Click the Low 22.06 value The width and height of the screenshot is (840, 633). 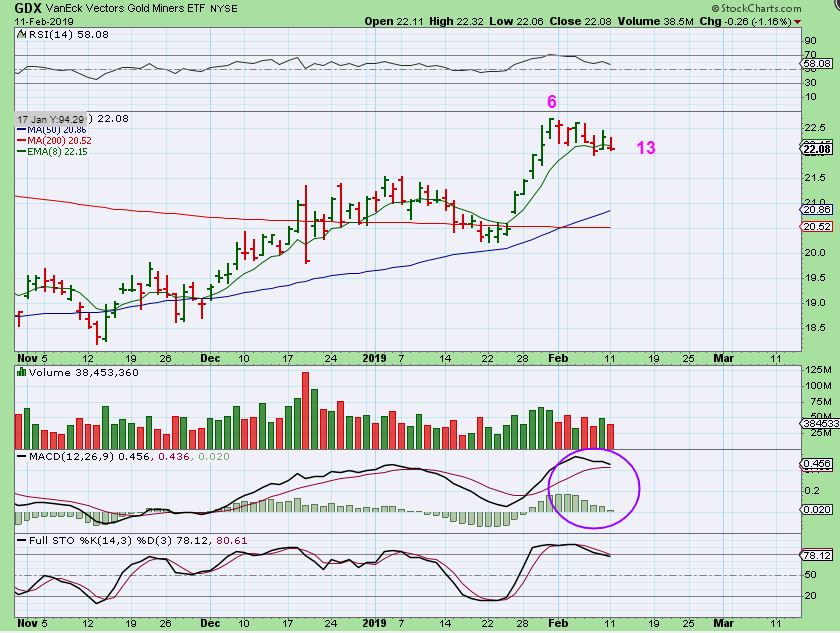(516, 21)
